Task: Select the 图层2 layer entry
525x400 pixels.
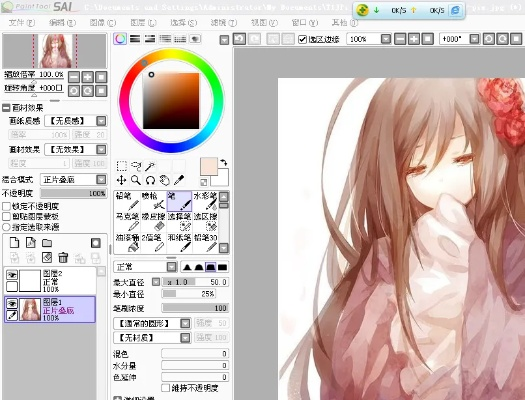Action: (50, 281)
